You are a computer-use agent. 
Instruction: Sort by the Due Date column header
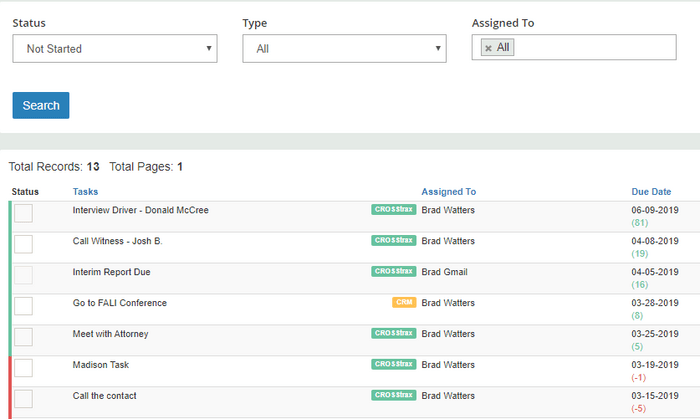(x=651, y=191)
